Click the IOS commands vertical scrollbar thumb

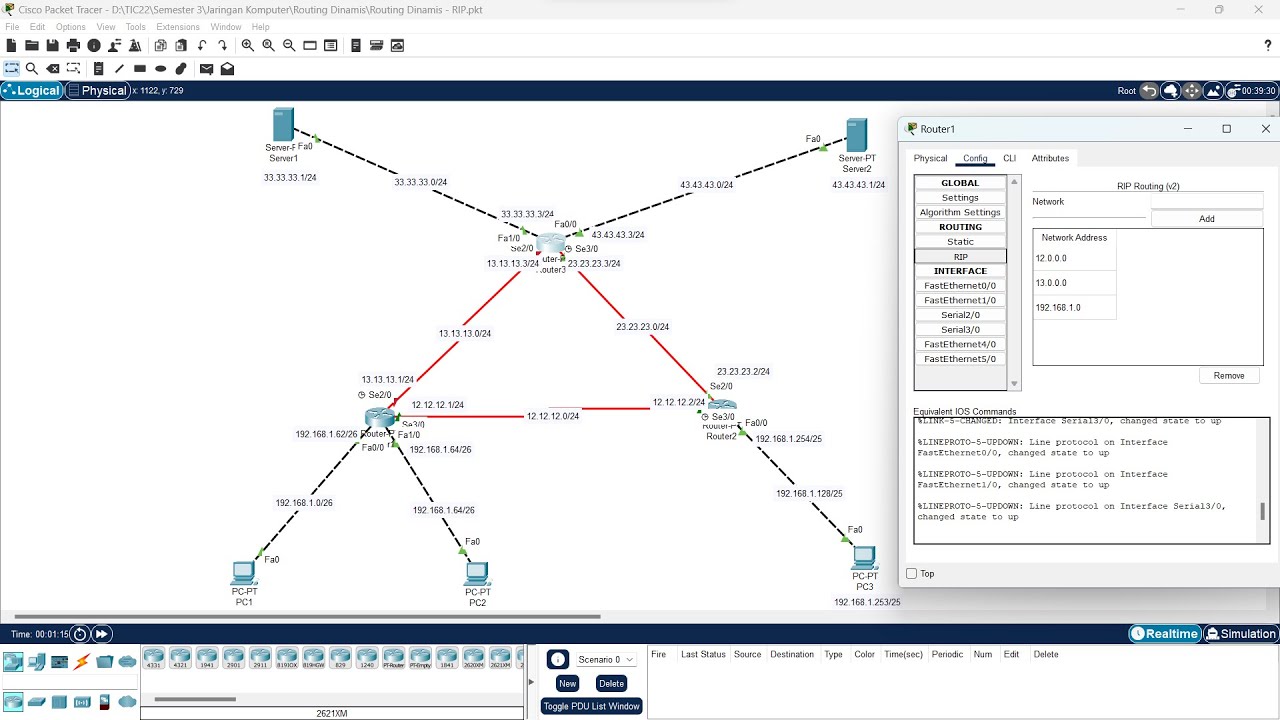pos(1262,512)
